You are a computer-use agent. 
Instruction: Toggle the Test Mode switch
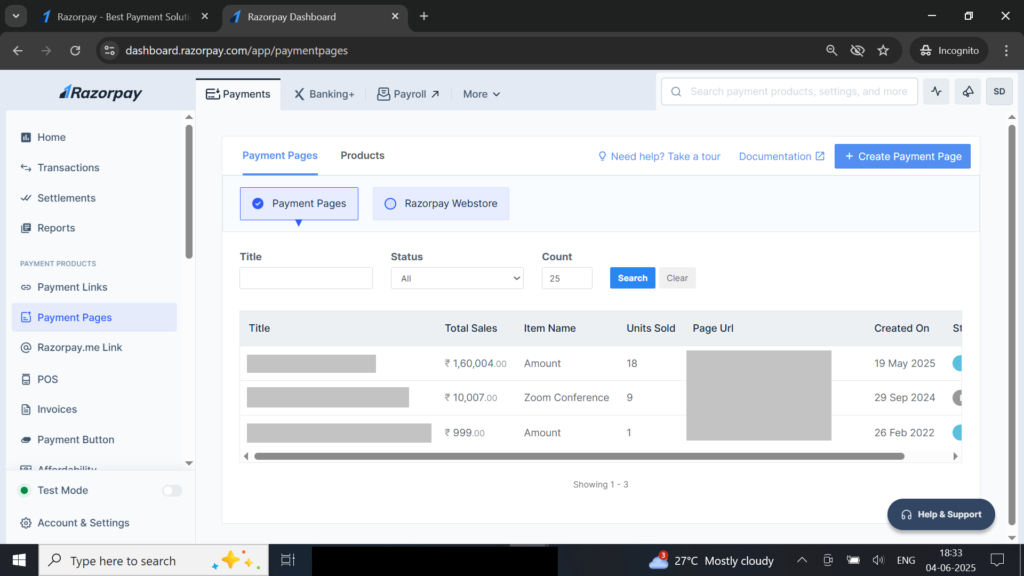[x=172, y=491]
